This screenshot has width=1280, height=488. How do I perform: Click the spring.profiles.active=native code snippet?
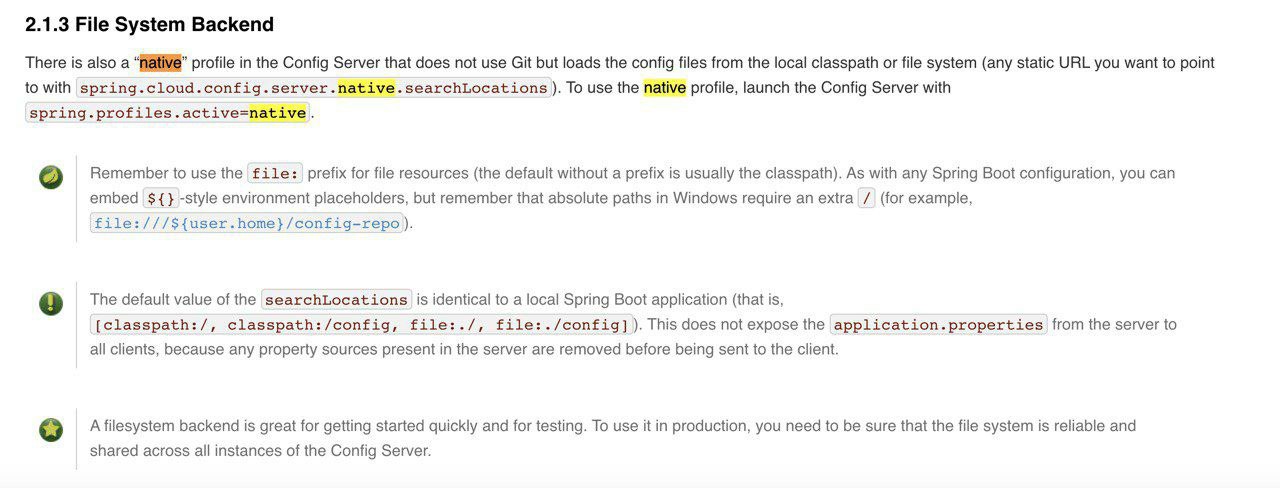(167, 113)
